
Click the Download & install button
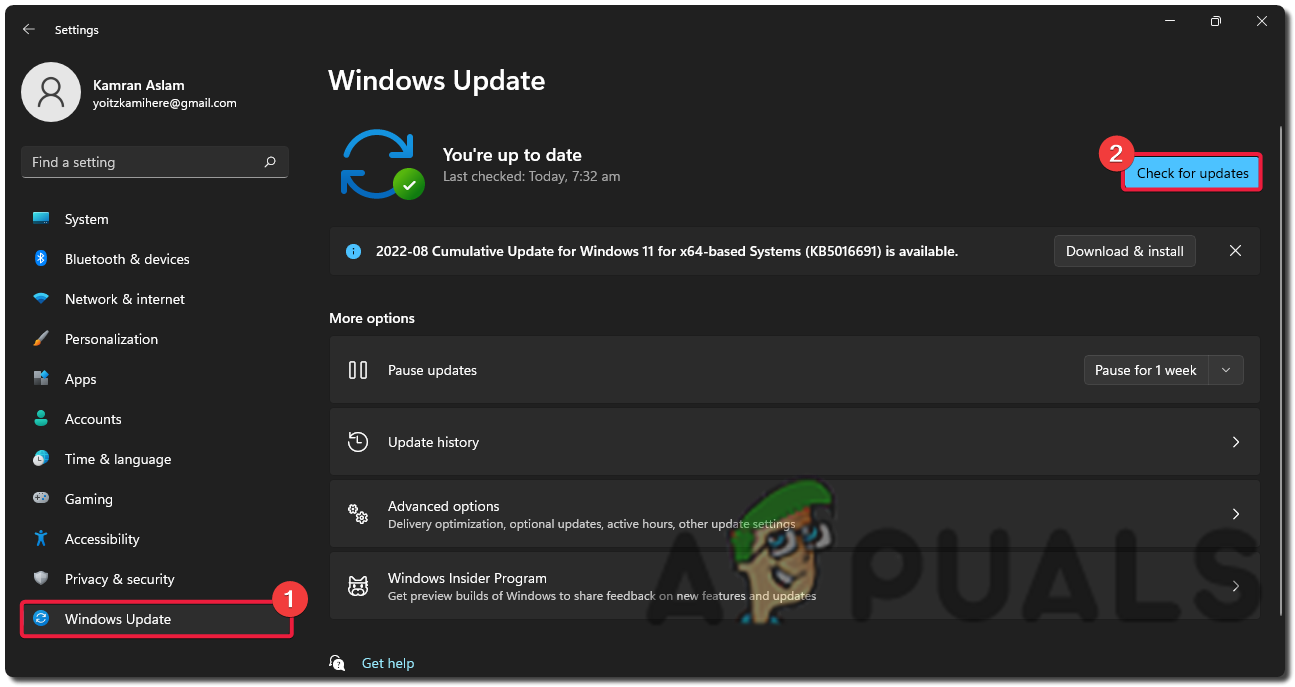click(1124, 251)
